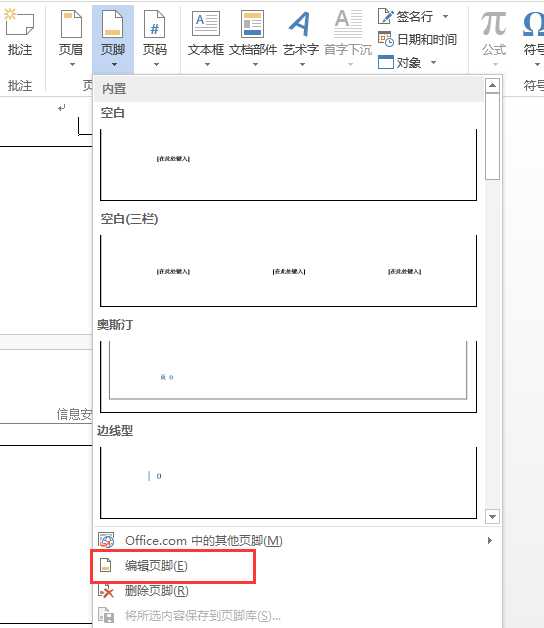Expand the Office.com footers submenu arrow
The image size is (544, 628).
pos(490,541)
